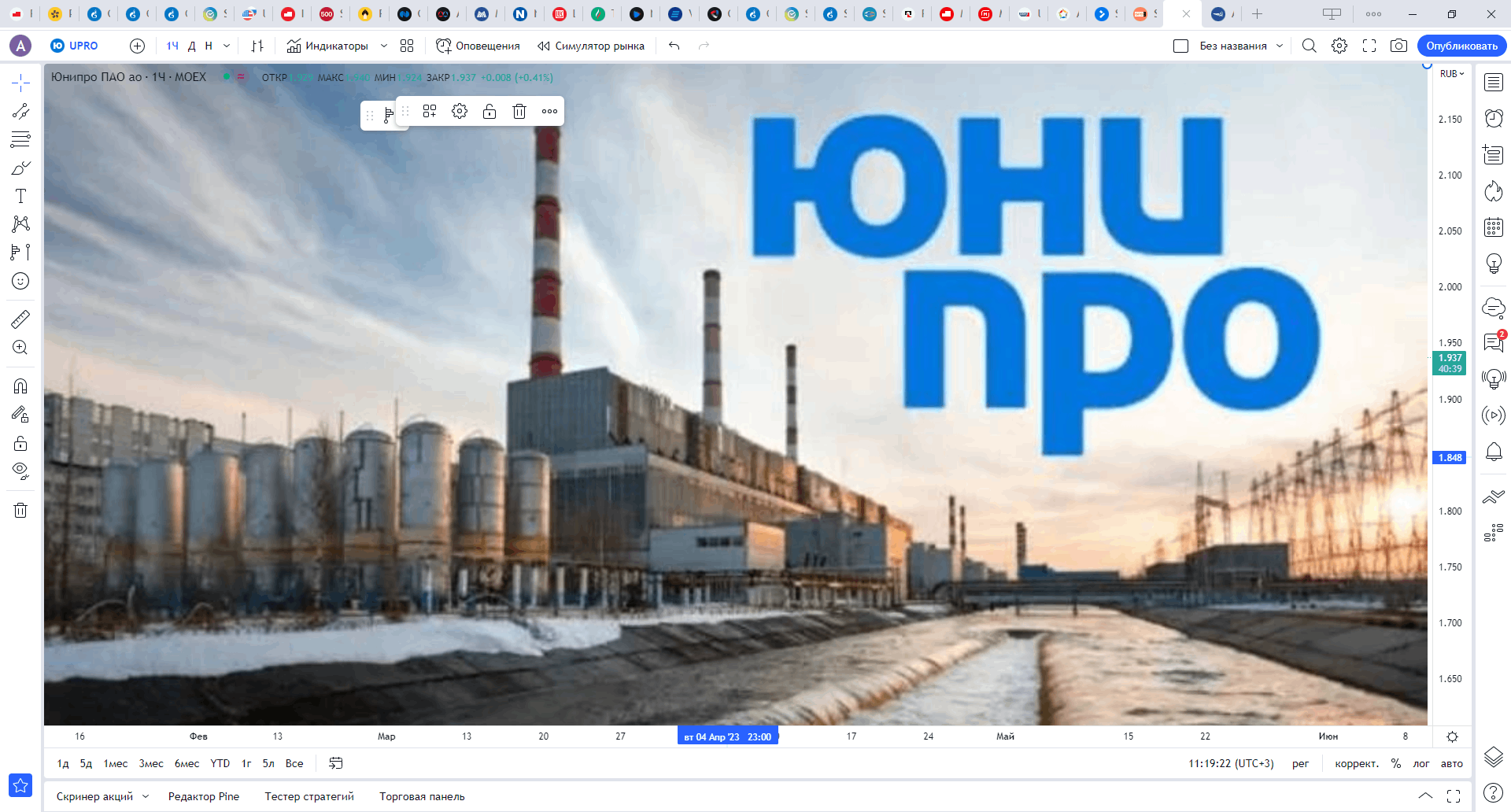Open the help center question mark

pos(1494,792)
